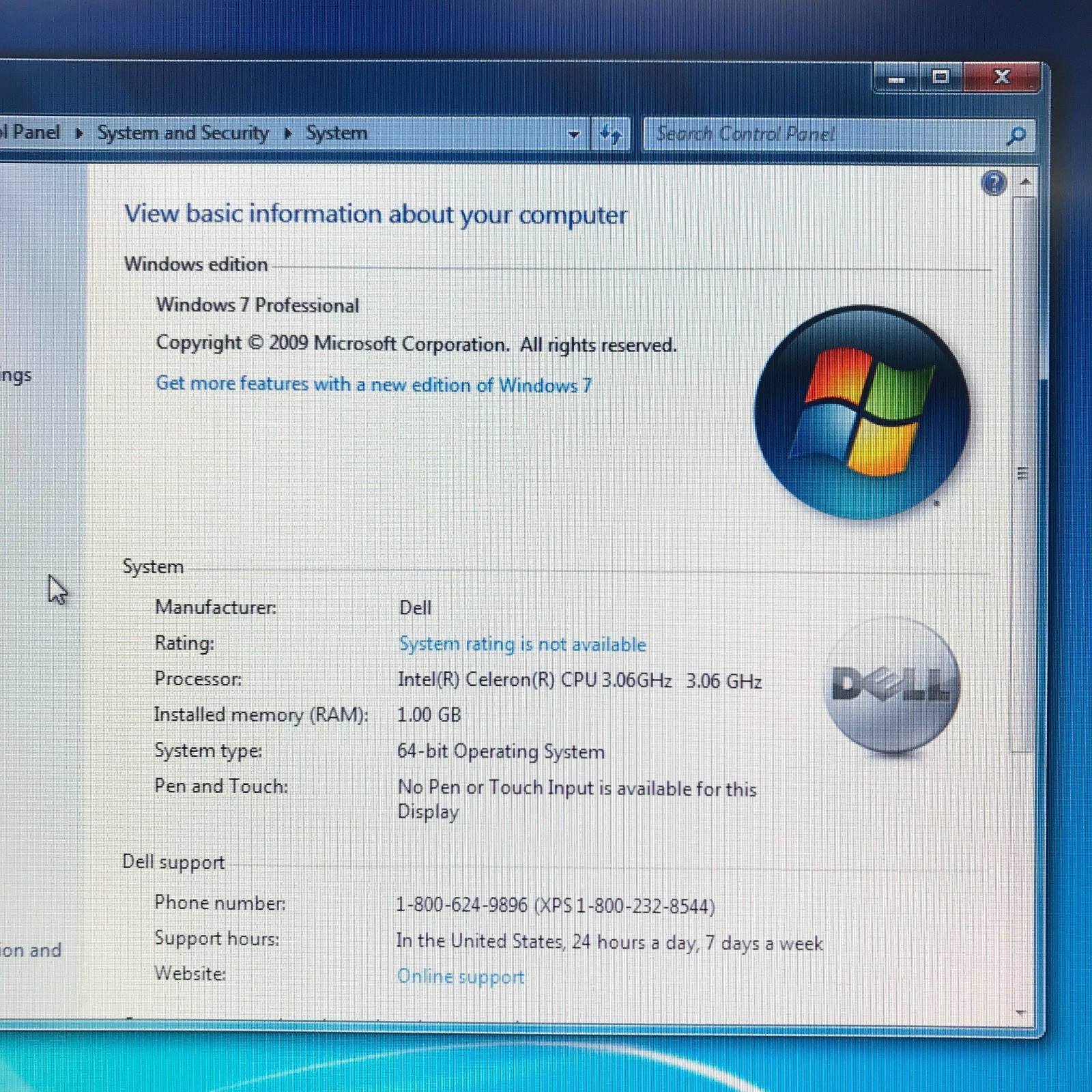Screen dimensions: 1092x1092
Task: Go to System and Security breadcrumb
Action: (x=183, y=133)
